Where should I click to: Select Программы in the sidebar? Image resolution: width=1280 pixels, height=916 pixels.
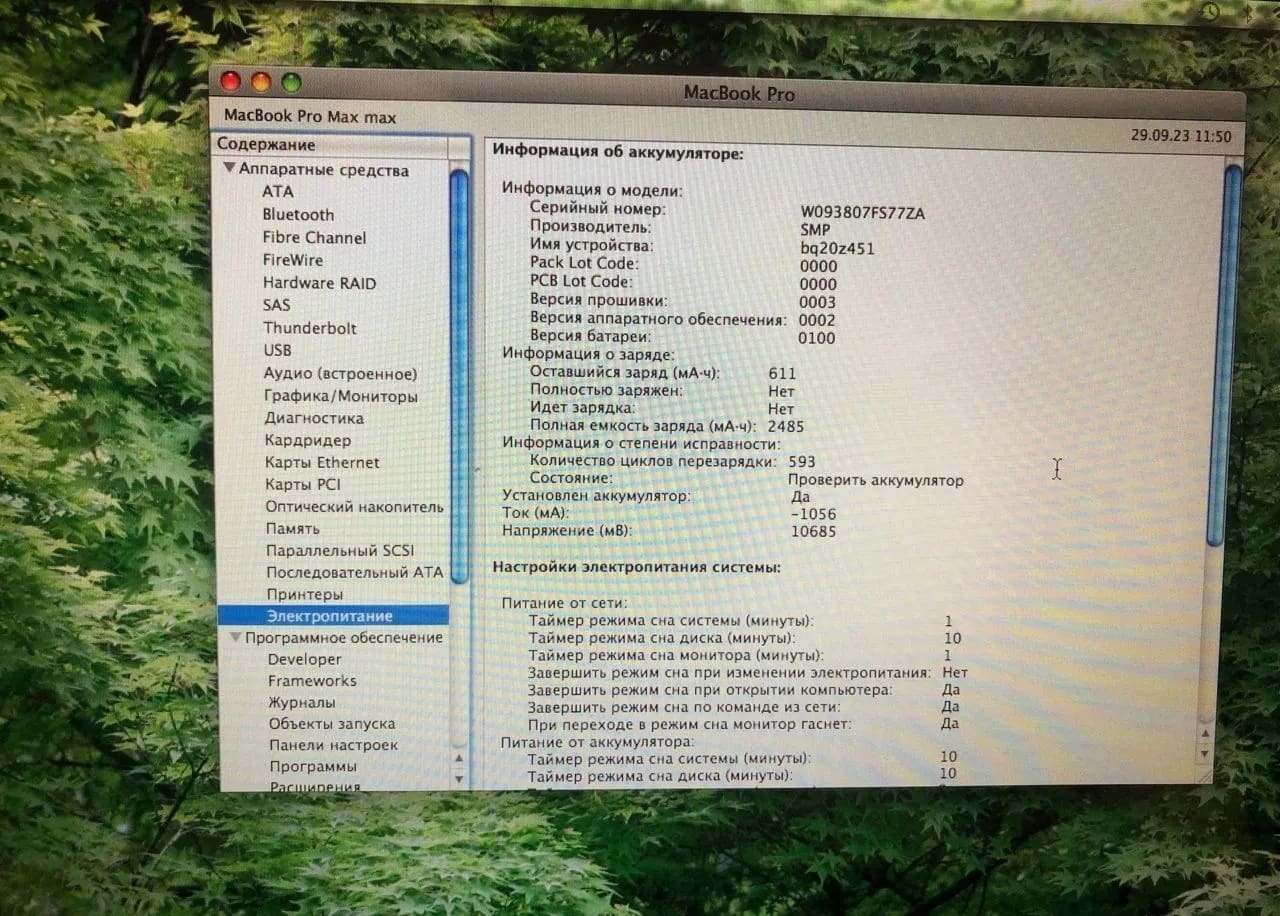pyautogui.click(x=313, y=766)
